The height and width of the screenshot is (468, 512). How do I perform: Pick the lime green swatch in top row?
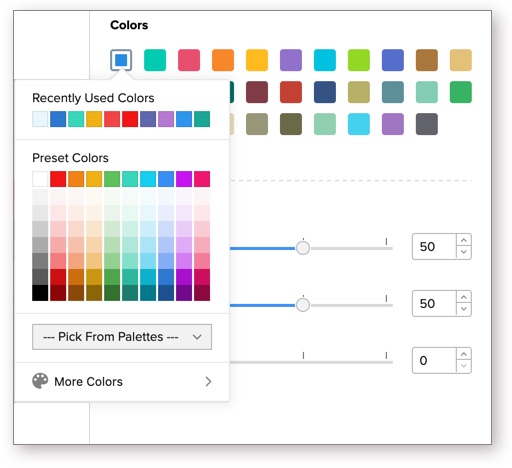359,60
